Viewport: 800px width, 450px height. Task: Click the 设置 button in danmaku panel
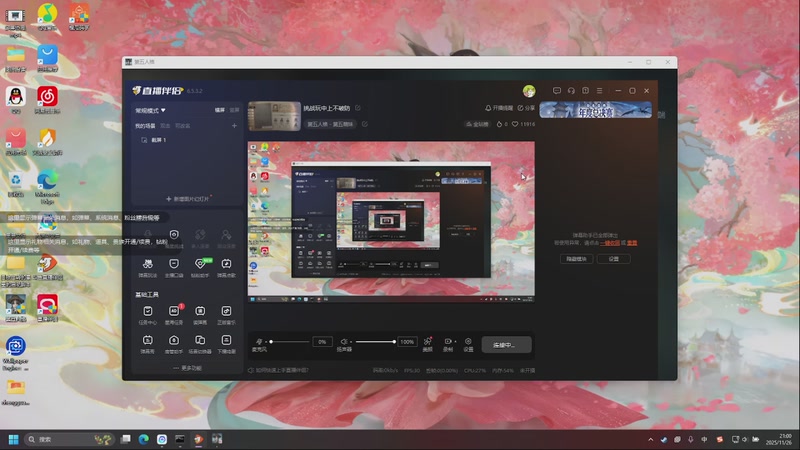614,259
